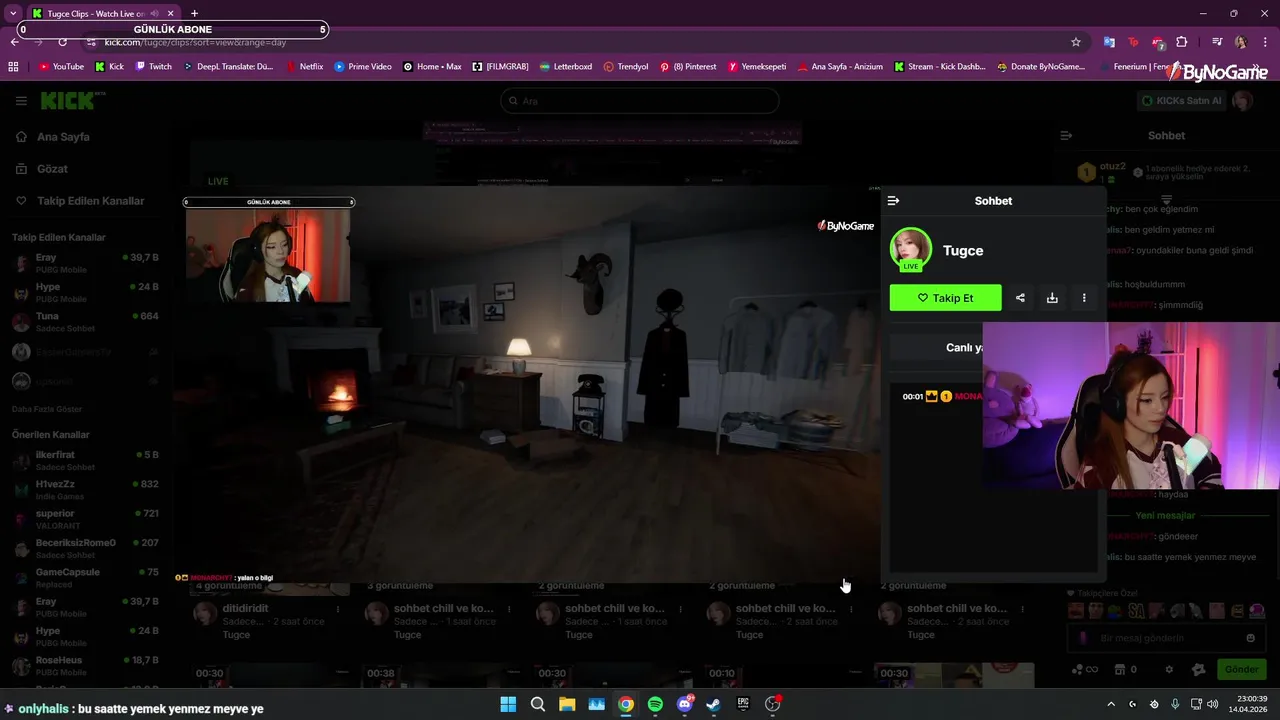Viewport: 1280px width, 720px height.
Task: Open the sidebar hamburger menu
Action: click(x=21, y=101)
